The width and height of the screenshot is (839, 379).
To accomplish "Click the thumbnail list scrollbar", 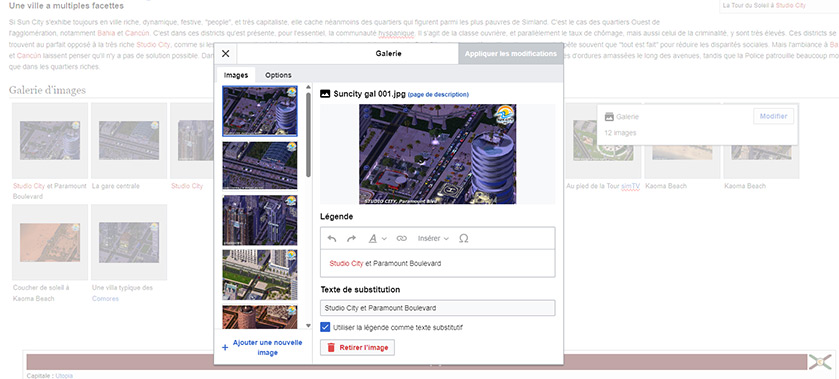I will point(308,135).
